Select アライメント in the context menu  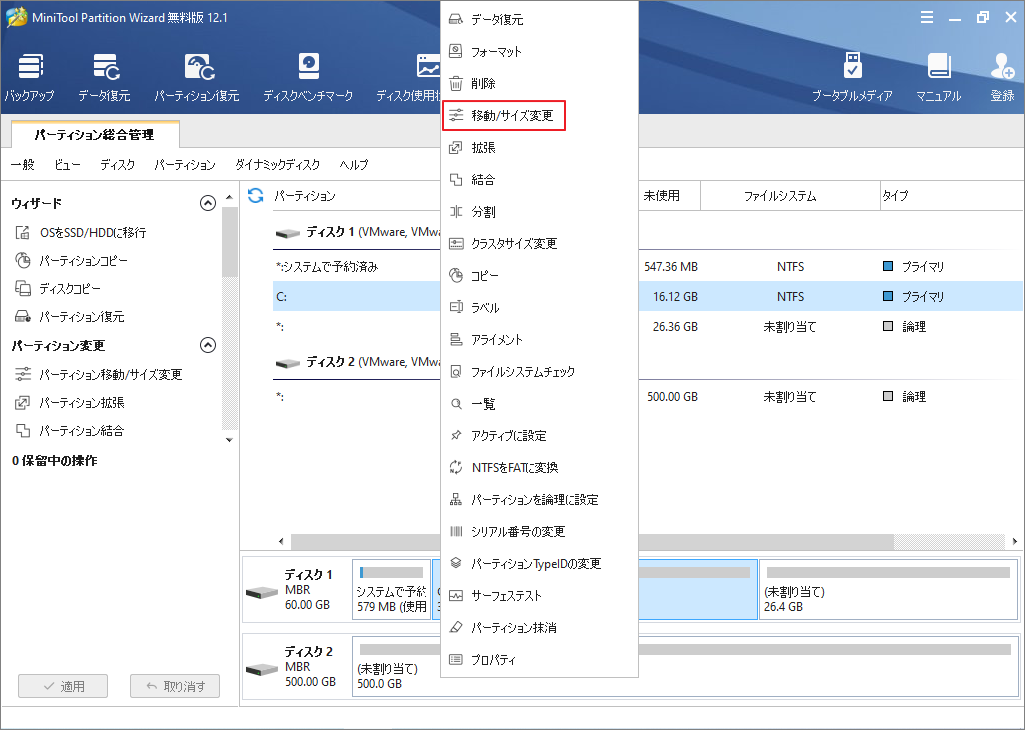539,340
